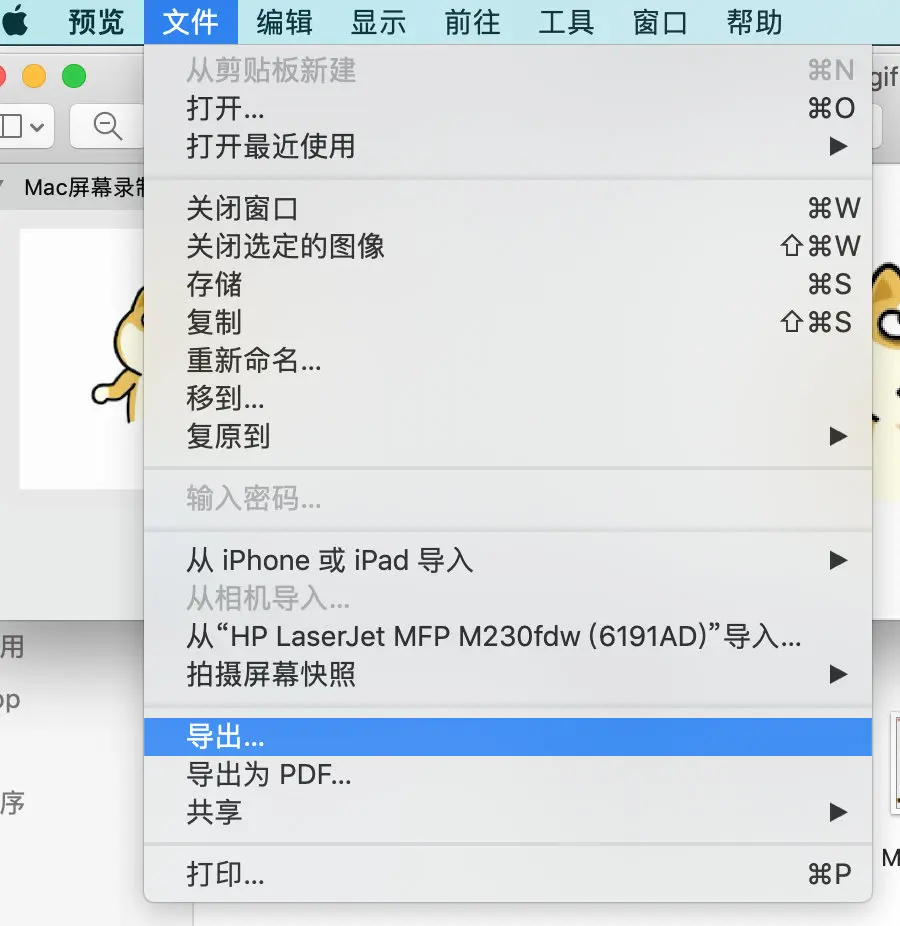Close the 文件 menu in menu bar
The width and height of the screenshot is (900, 926).
191,22
